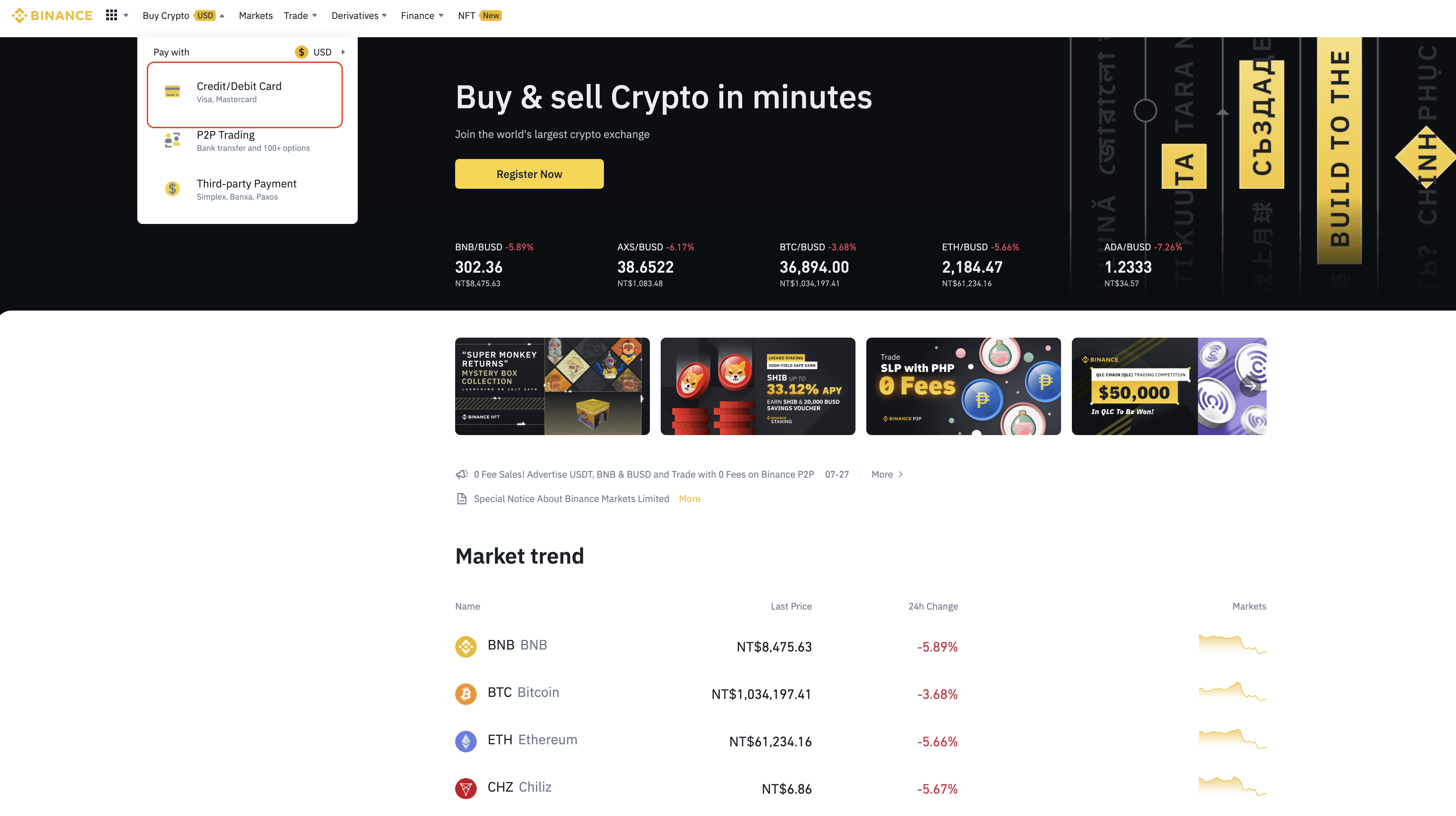Click the document icon beside Special Notice
Viewport: 1456px width, 816px height.
[x=461, y=498]
